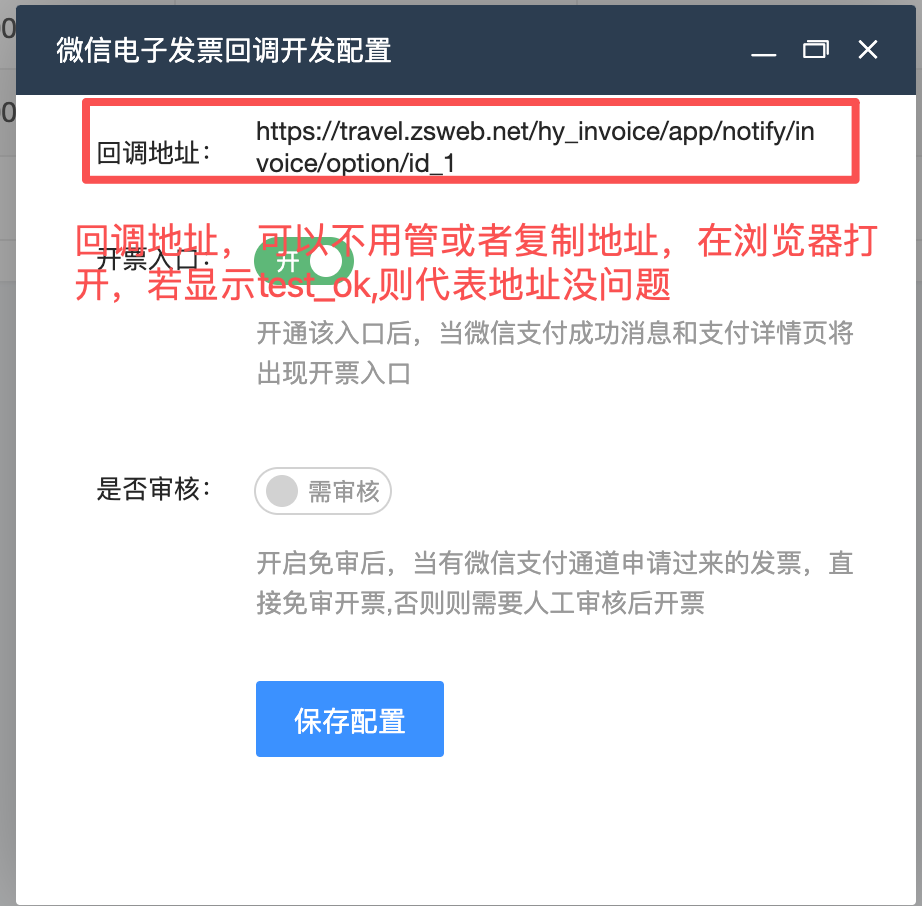This screenshot has height=906, width=922.
Task: Click the dialog title 微信电子发票回调开发配置
Action: [x=224, y=50]
